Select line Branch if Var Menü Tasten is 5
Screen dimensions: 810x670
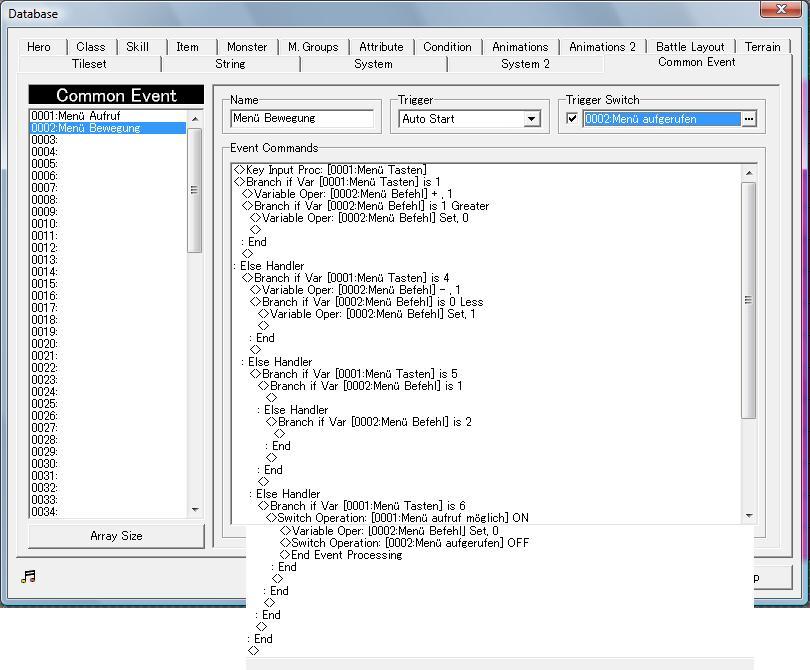point(354,373)
